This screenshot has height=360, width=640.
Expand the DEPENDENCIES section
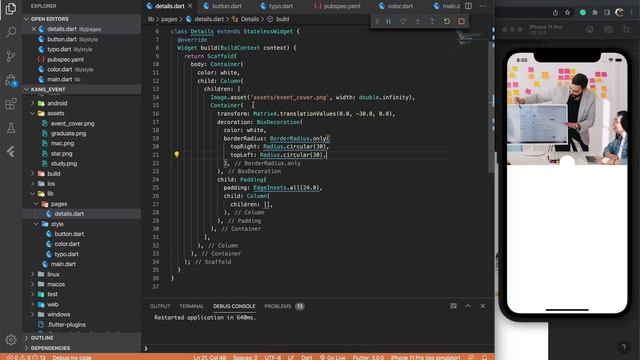tap(82, 348)
